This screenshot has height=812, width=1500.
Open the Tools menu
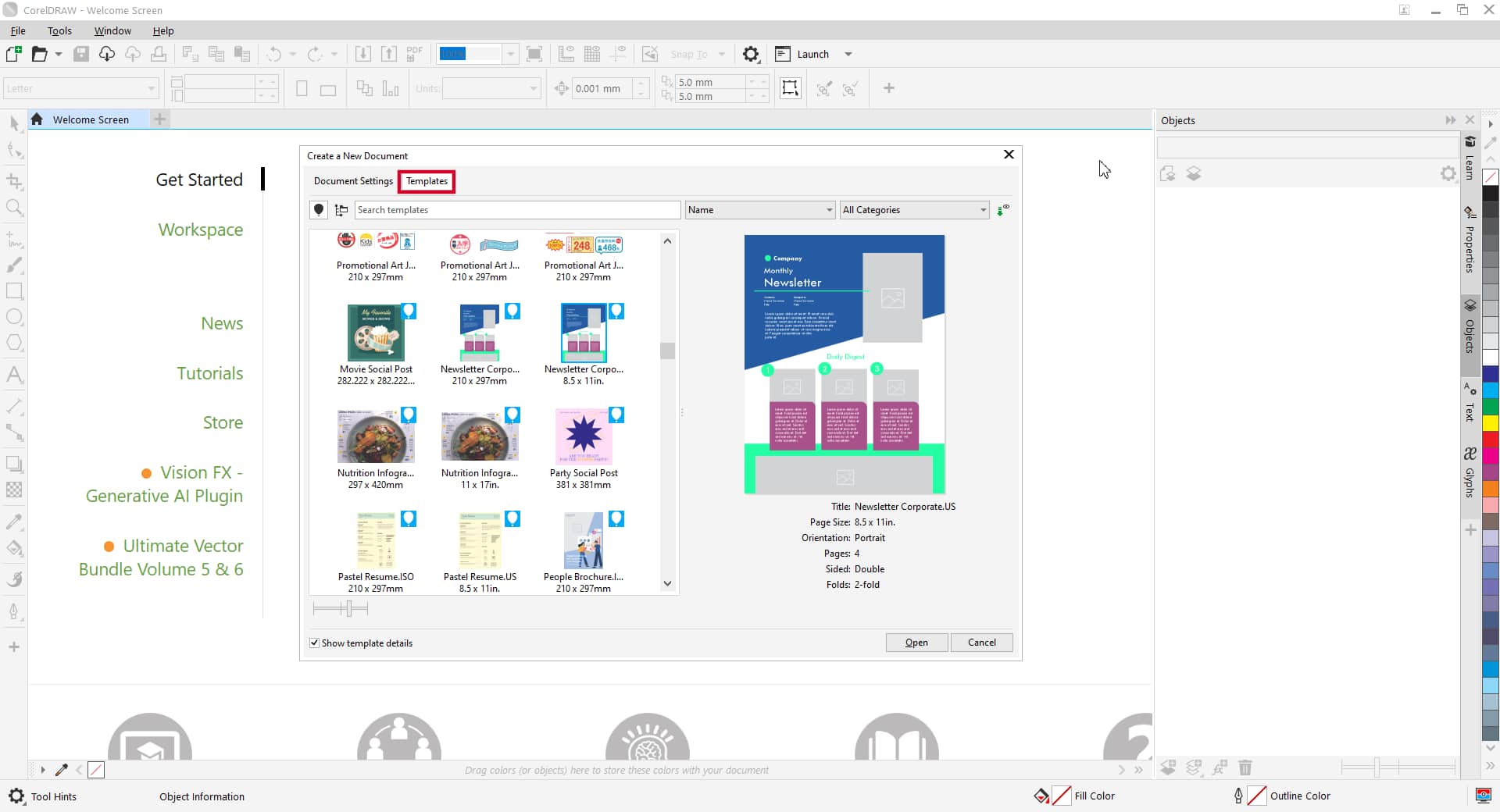pos(59,30)
